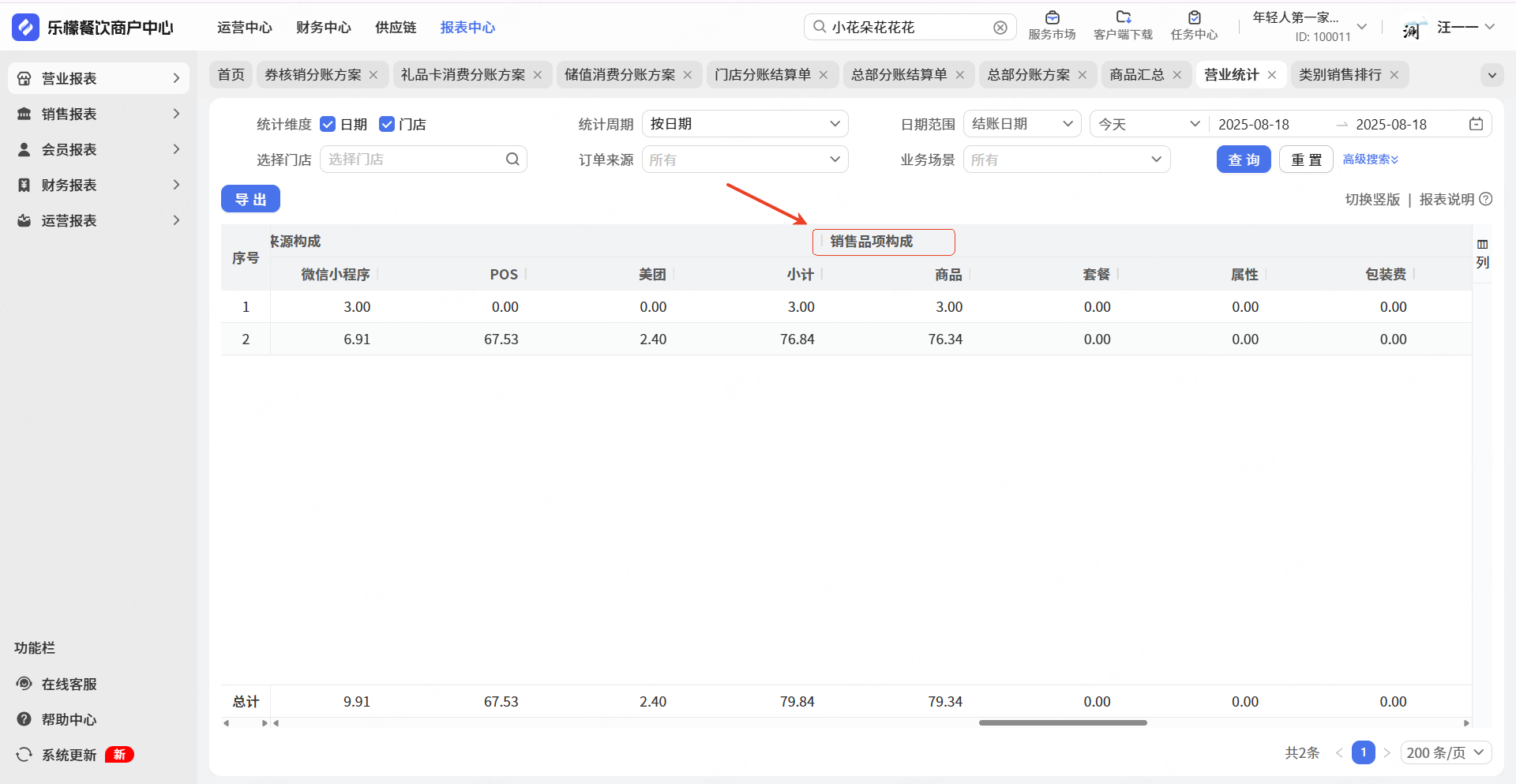Click the 67.53 POS cell in row 2
Screen dimensions: 1516x784
pyautogui.click(x=501, y=339)
